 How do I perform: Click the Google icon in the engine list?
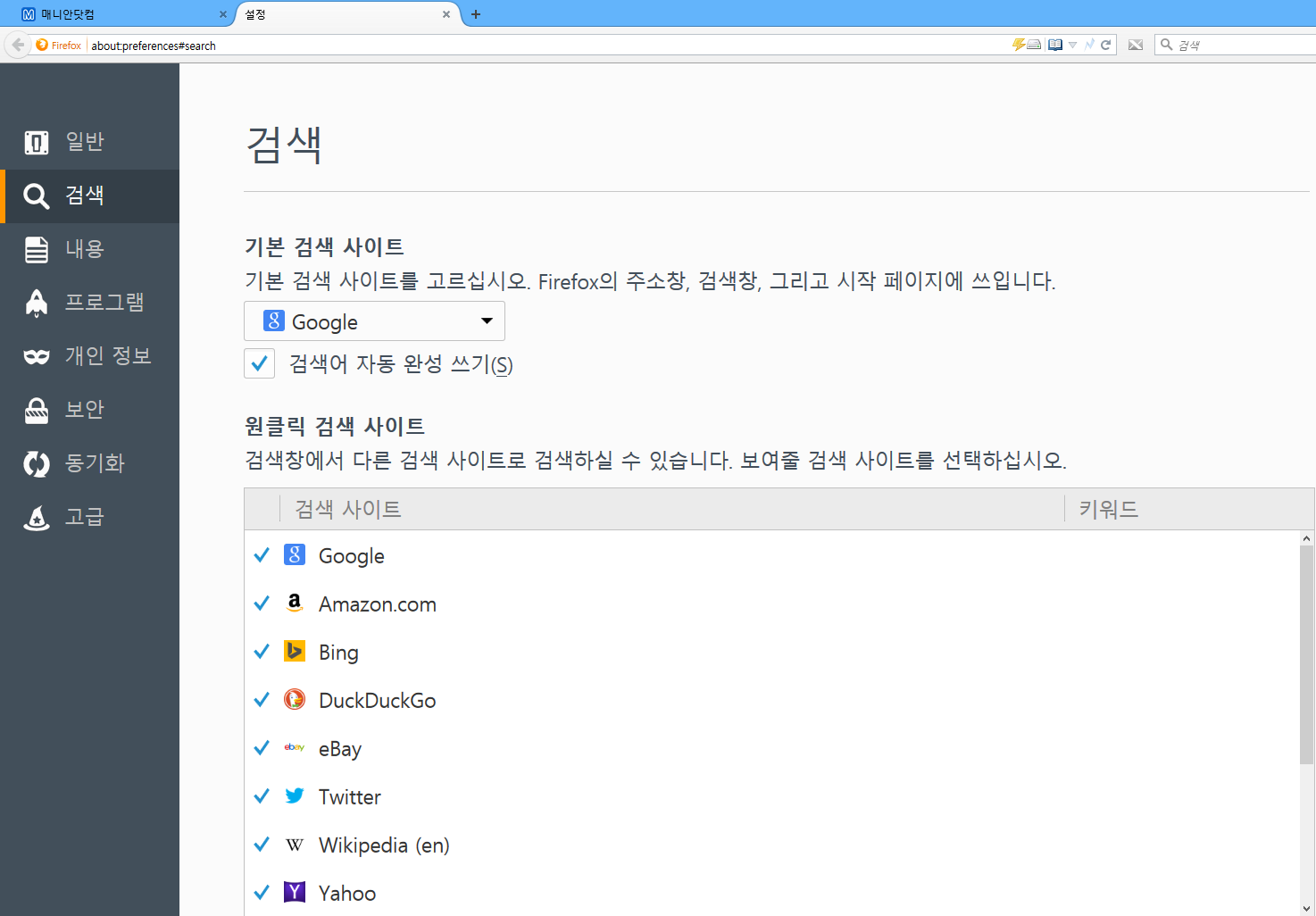pyautogui.click(x=295, y=554)
